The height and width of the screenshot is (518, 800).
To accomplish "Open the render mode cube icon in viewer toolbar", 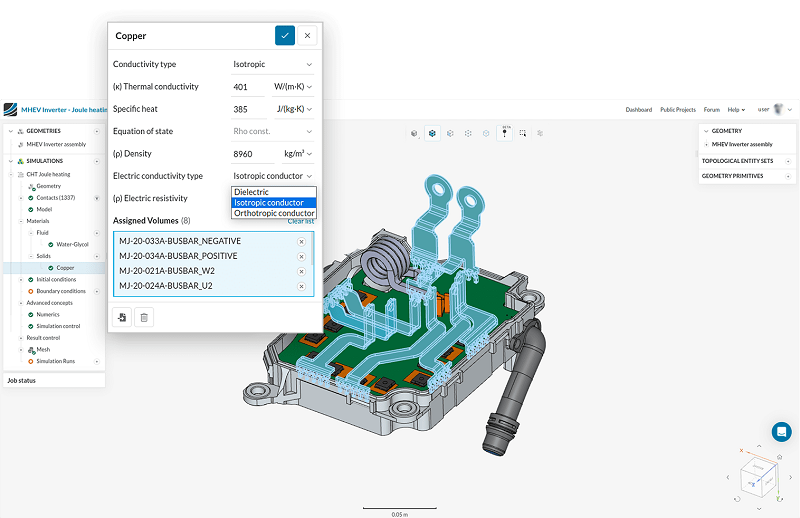I will [414, 133].
